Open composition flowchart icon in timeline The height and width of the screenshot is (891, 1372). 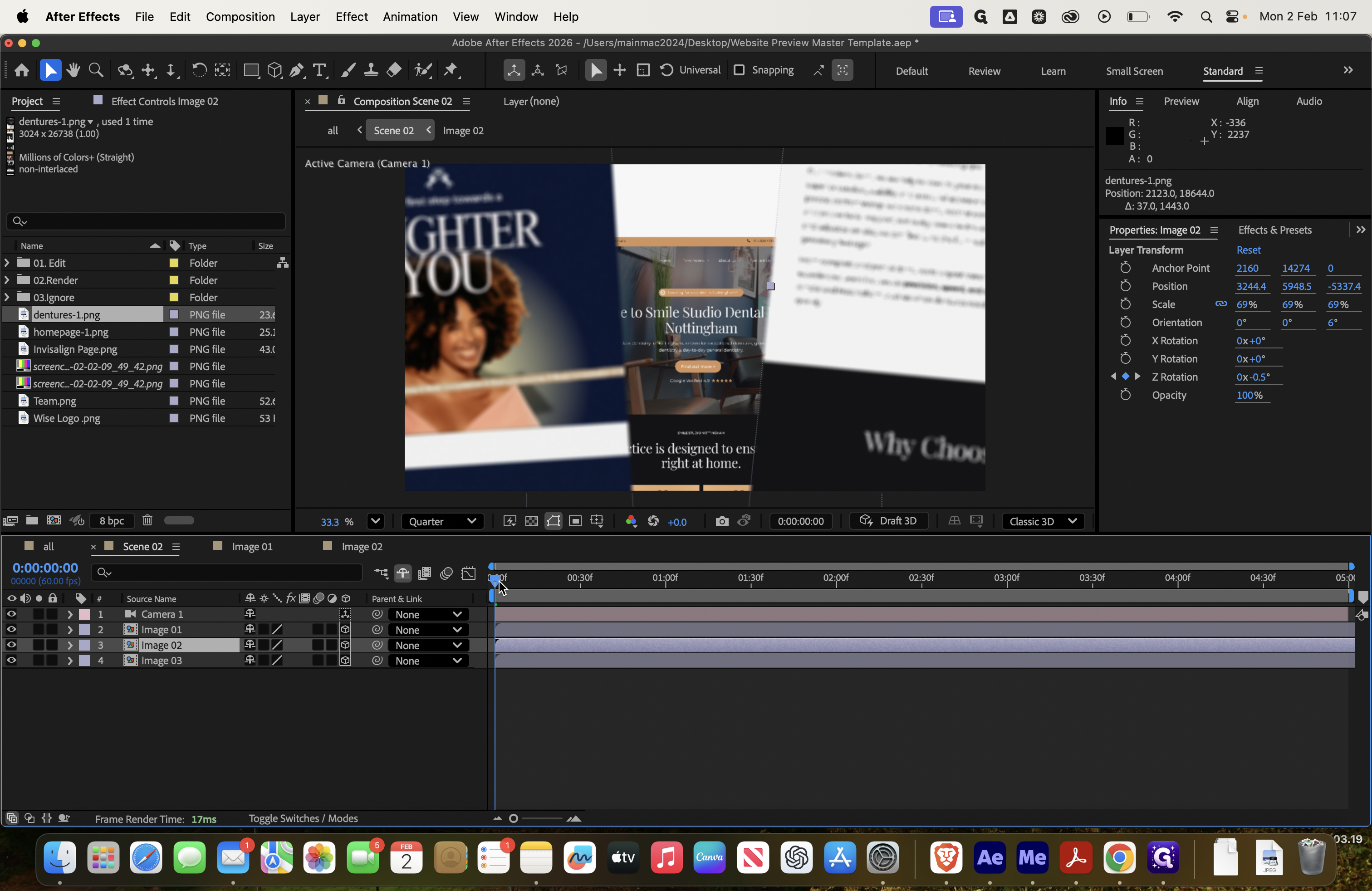tap(381, 573)
